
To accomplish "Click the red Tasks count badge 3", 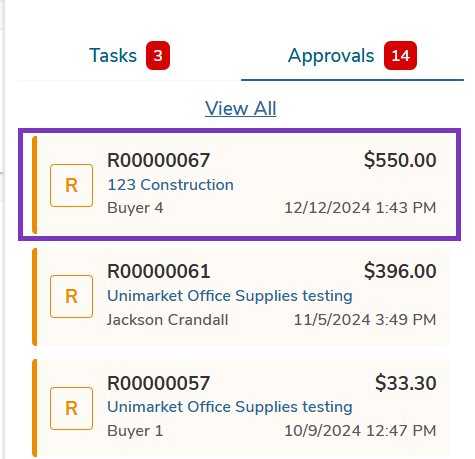I will [x=158, y=56].
